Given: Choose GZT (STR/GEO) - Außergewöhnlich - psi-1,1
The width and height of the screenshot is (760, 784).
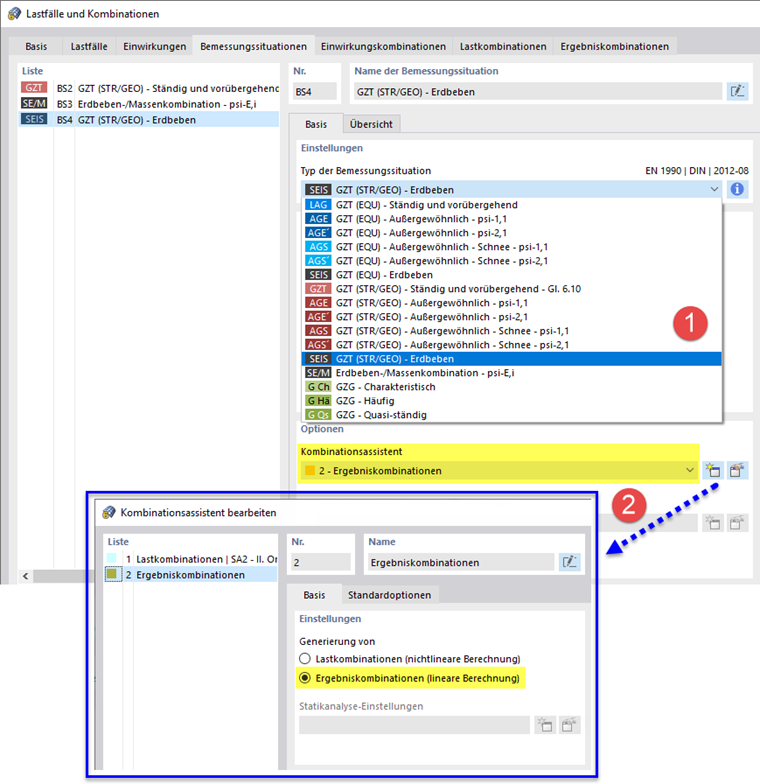Looking at the screenshot, I should tap(512, 302).
